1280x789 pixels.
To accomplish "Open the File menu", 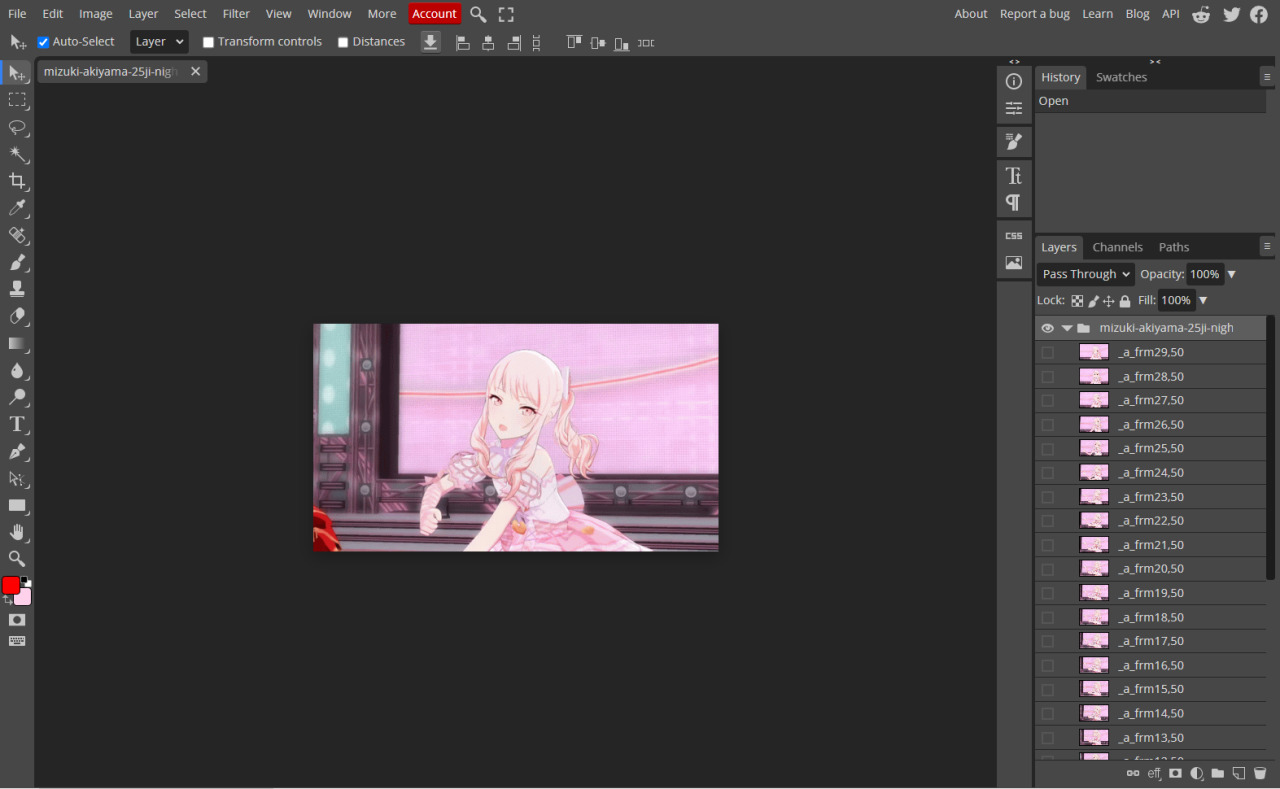I will [x=17, y=14].
